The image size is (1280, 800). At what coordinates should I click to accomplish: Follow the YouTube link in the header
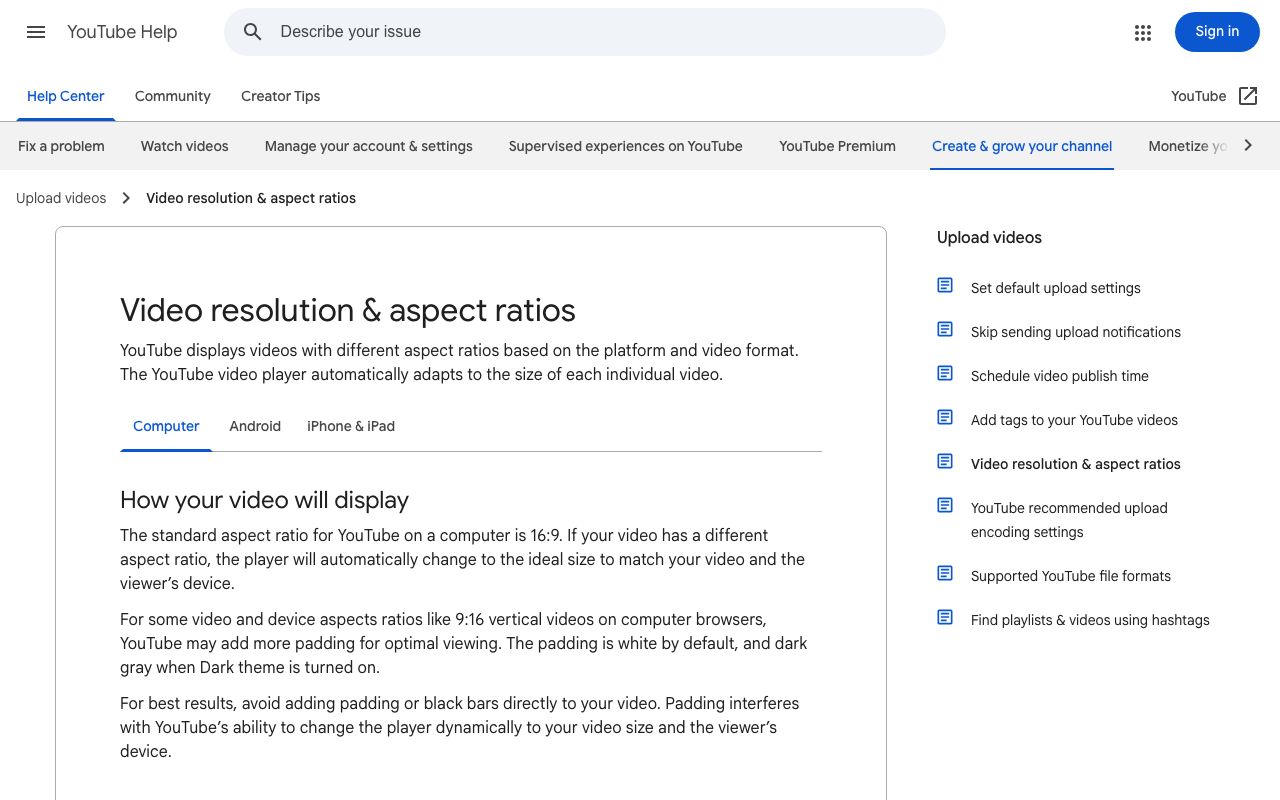coord(1198,96)
